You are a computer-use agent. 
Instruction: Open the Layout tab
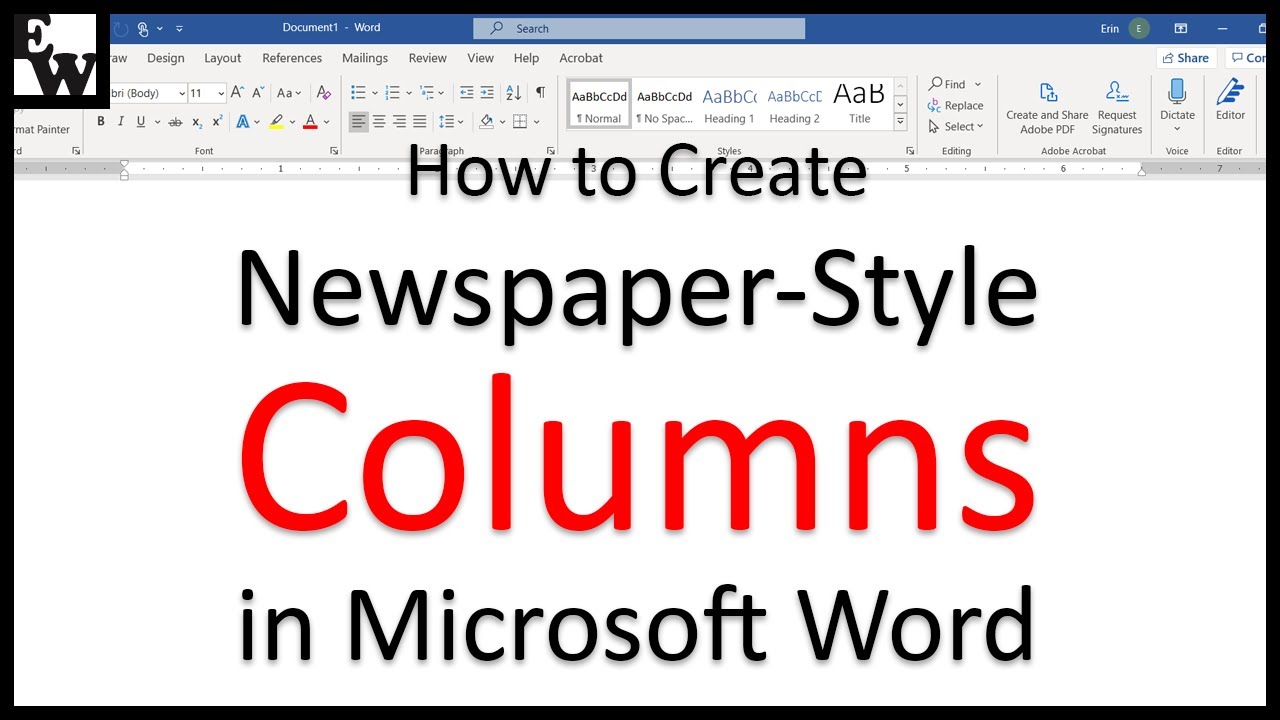pos(223,58)
